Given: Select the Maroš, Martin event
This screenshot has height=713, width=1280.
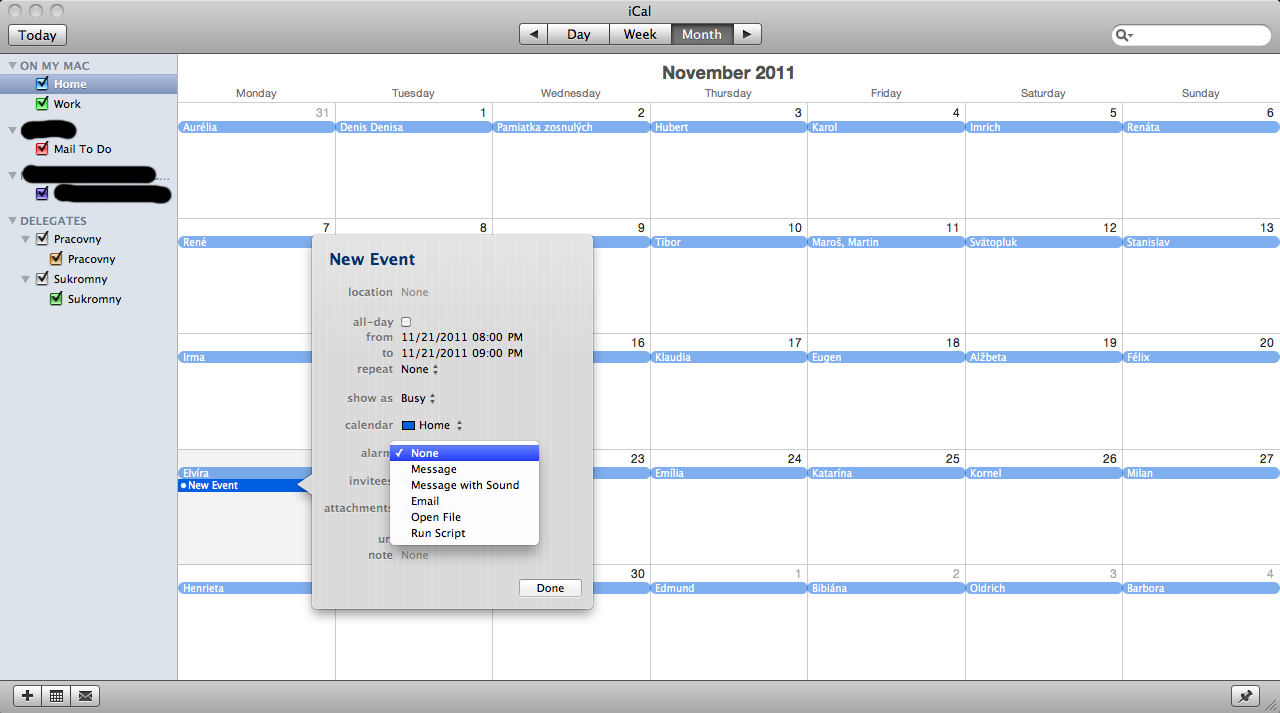Looking at the screenshot, I should [886, 242].
